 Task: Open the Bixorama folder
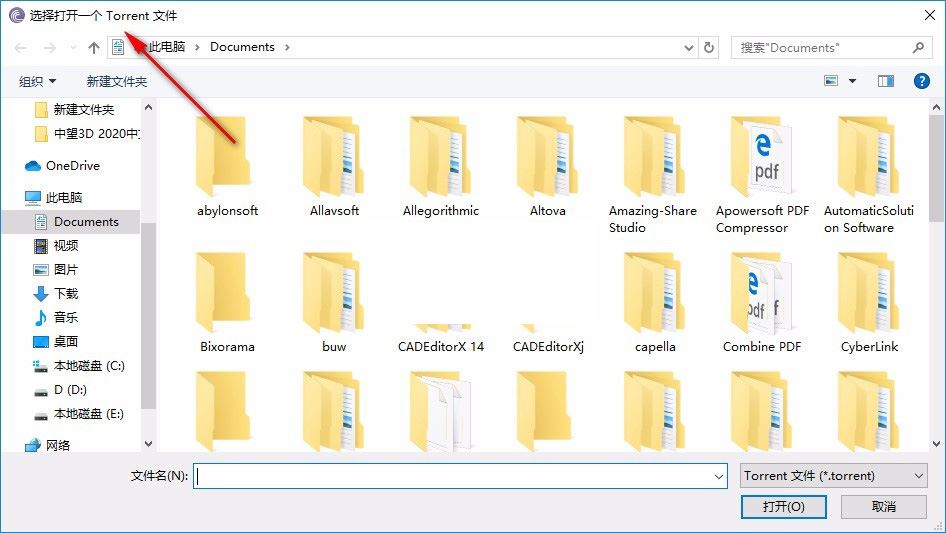[227, 302]
